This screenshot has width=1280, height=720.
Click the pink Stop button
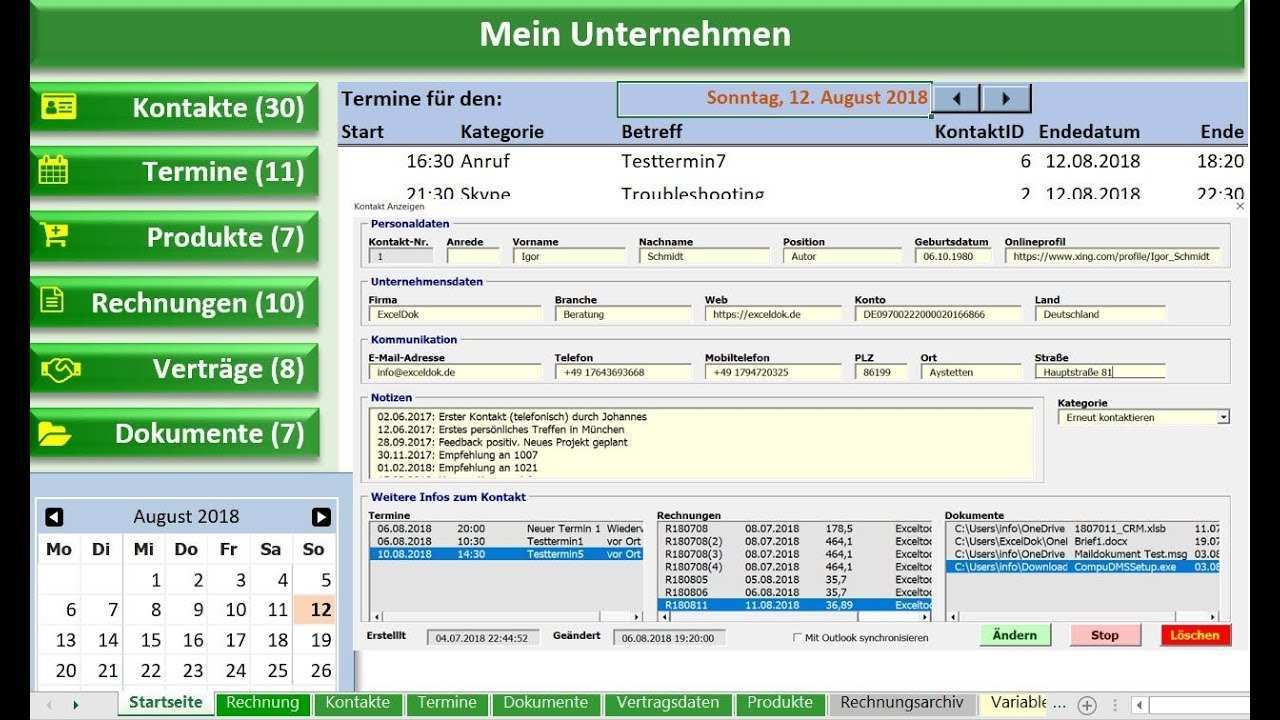[1105, 635]
